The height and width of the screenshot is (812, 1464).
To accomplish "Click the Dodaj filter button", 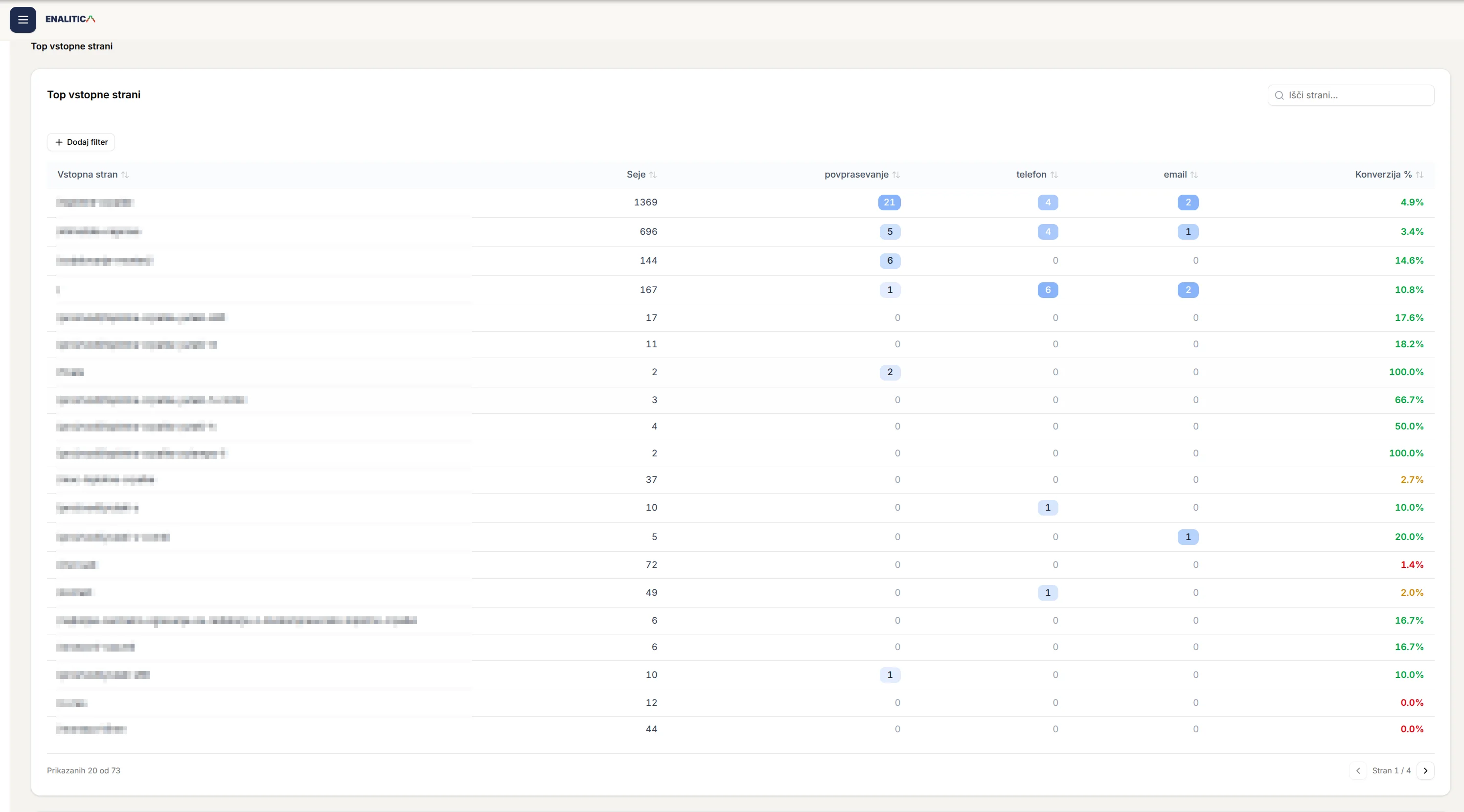I will 81,142.
